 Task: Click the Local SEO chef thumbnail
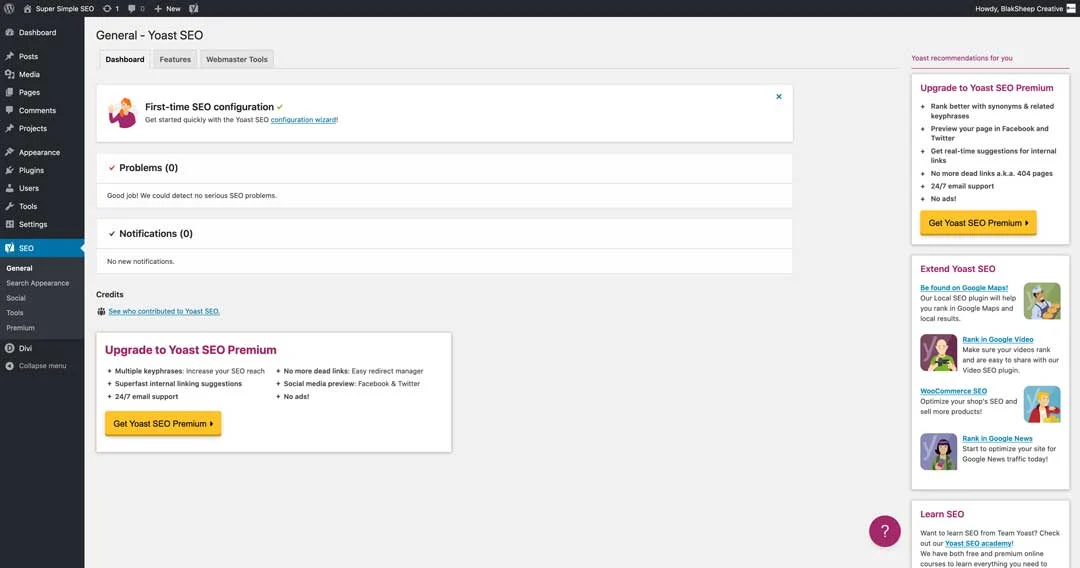[x=1041, y=301]
